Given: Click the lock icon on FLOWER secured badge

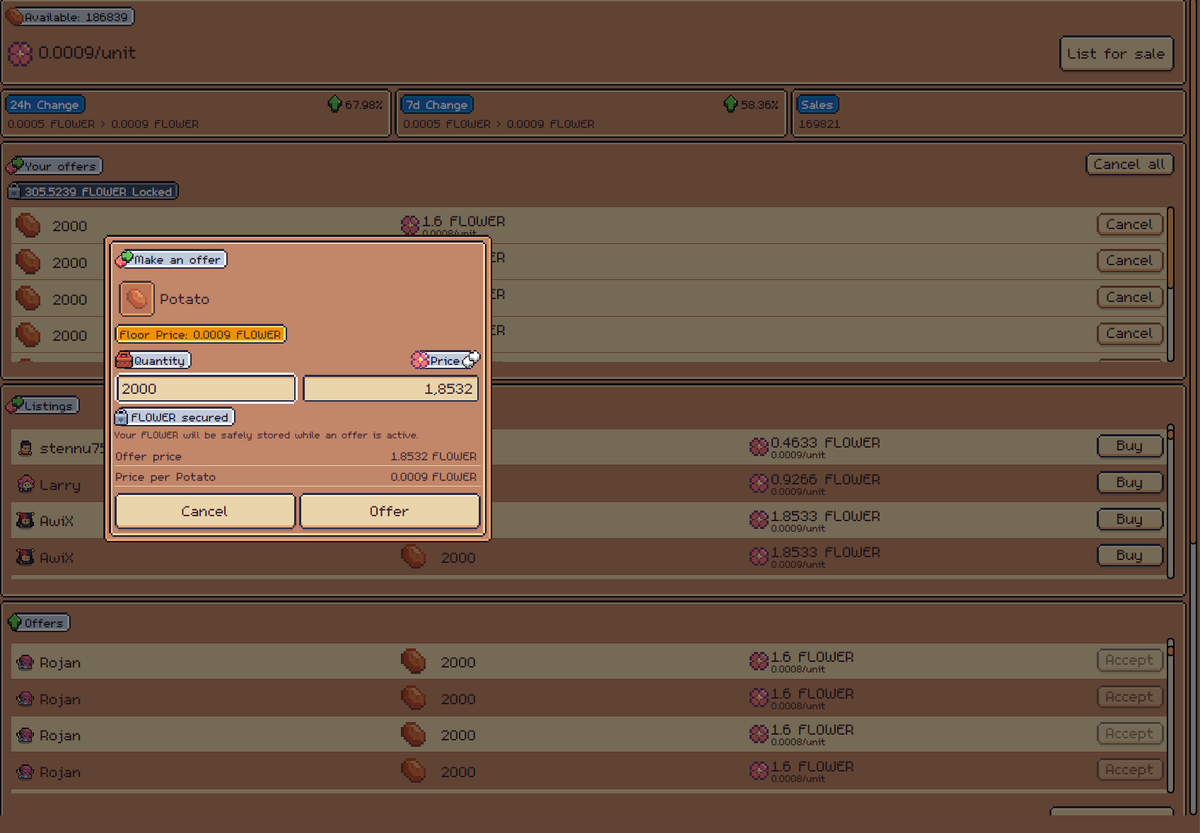Looking at the screenshot, I should coord(122,417).
